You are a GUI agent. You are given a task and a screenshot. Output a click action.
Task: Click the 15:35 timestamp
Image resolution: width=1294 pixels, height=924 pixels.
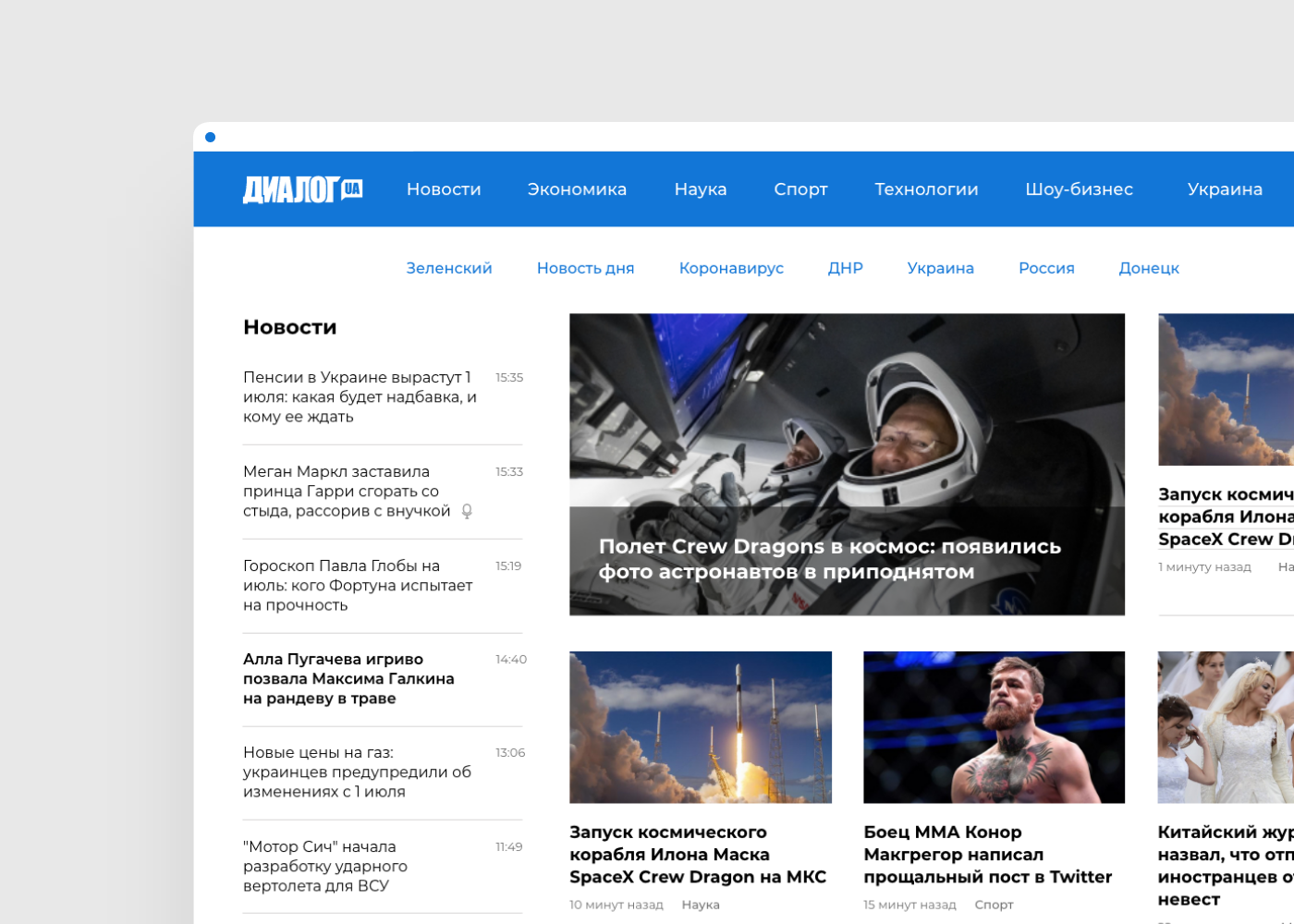coord(509,378)
